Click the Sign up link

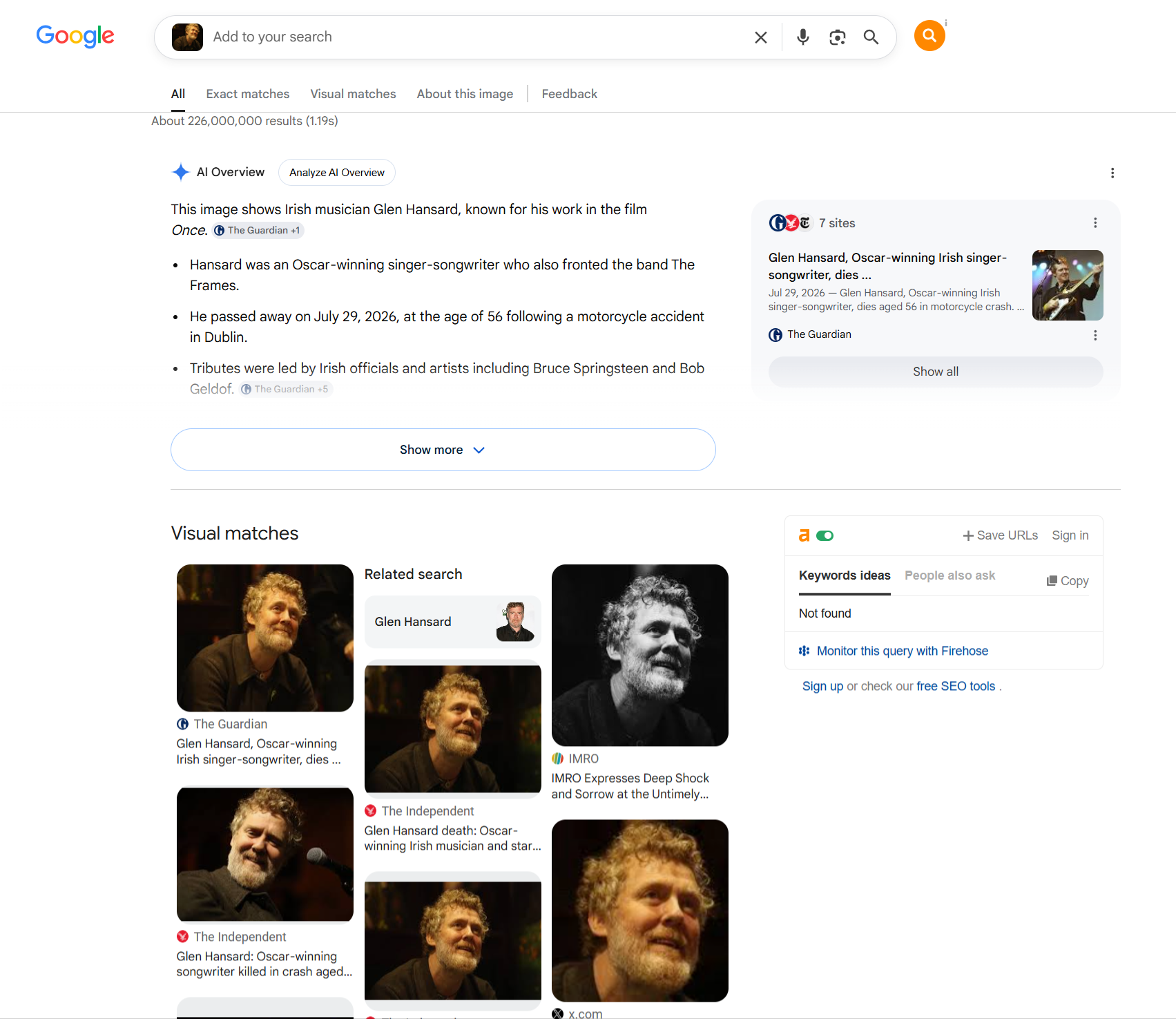822,686
